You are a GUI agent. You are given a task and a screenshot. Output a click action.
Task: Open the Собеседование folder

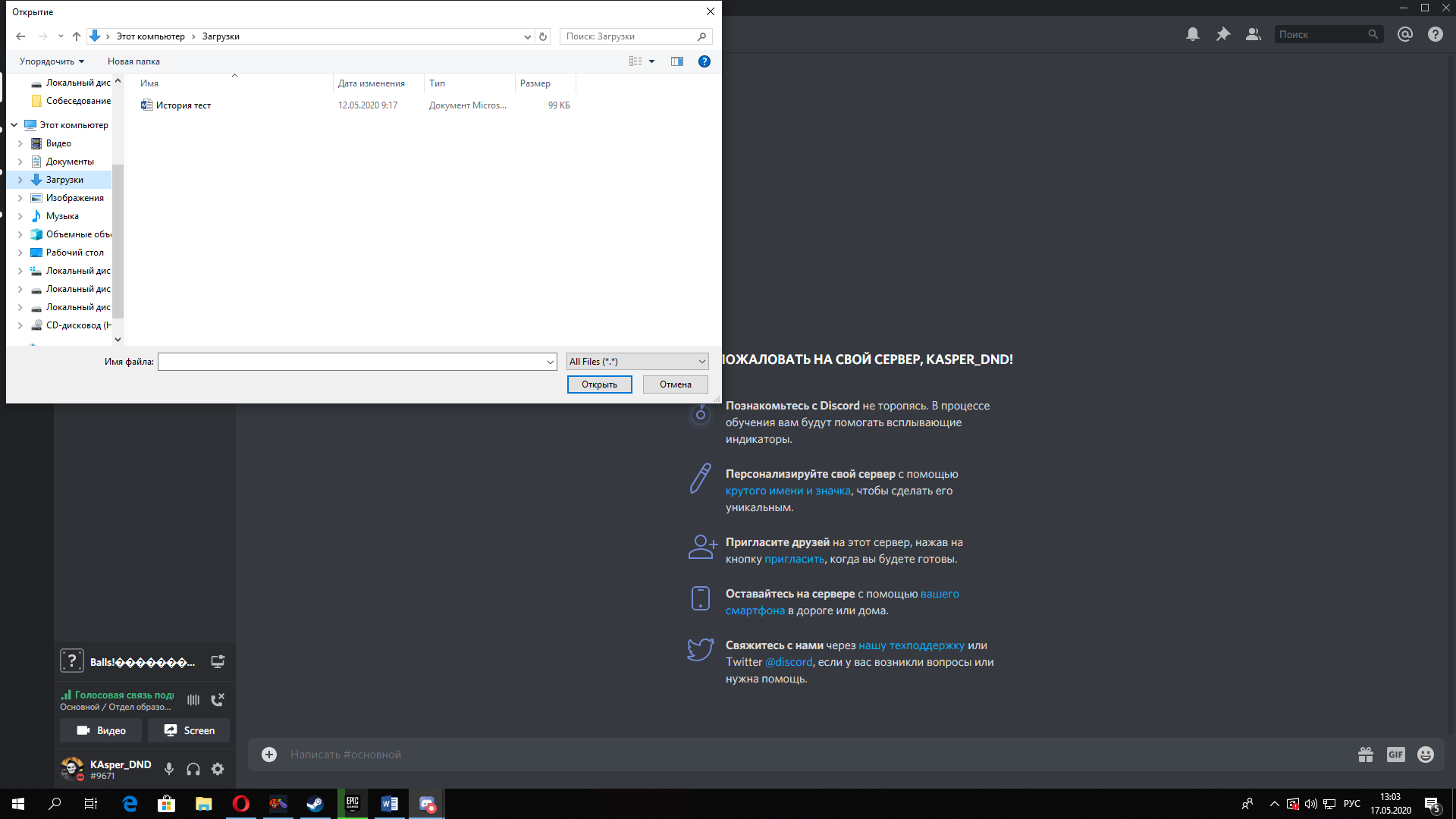71,101
